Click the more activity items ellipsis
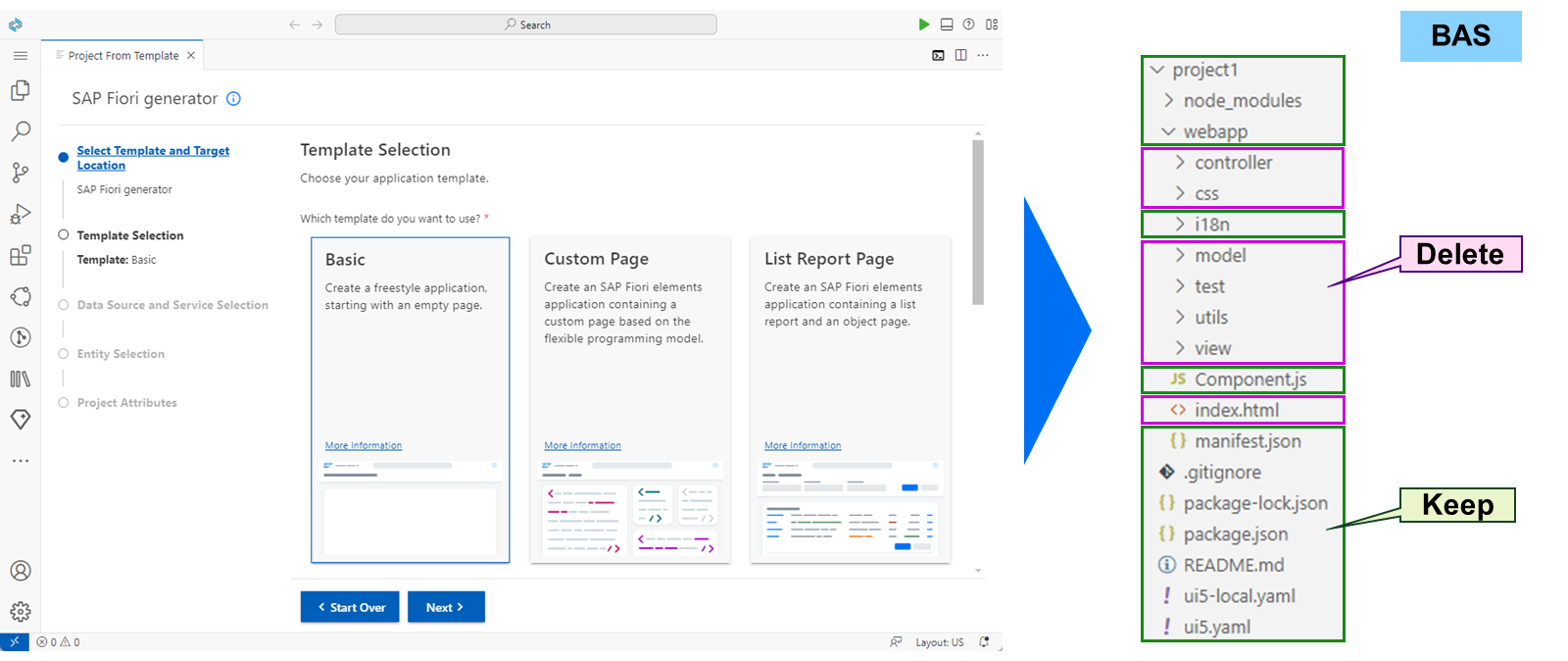Viewport: 1568px width, 661px height. 20,460
